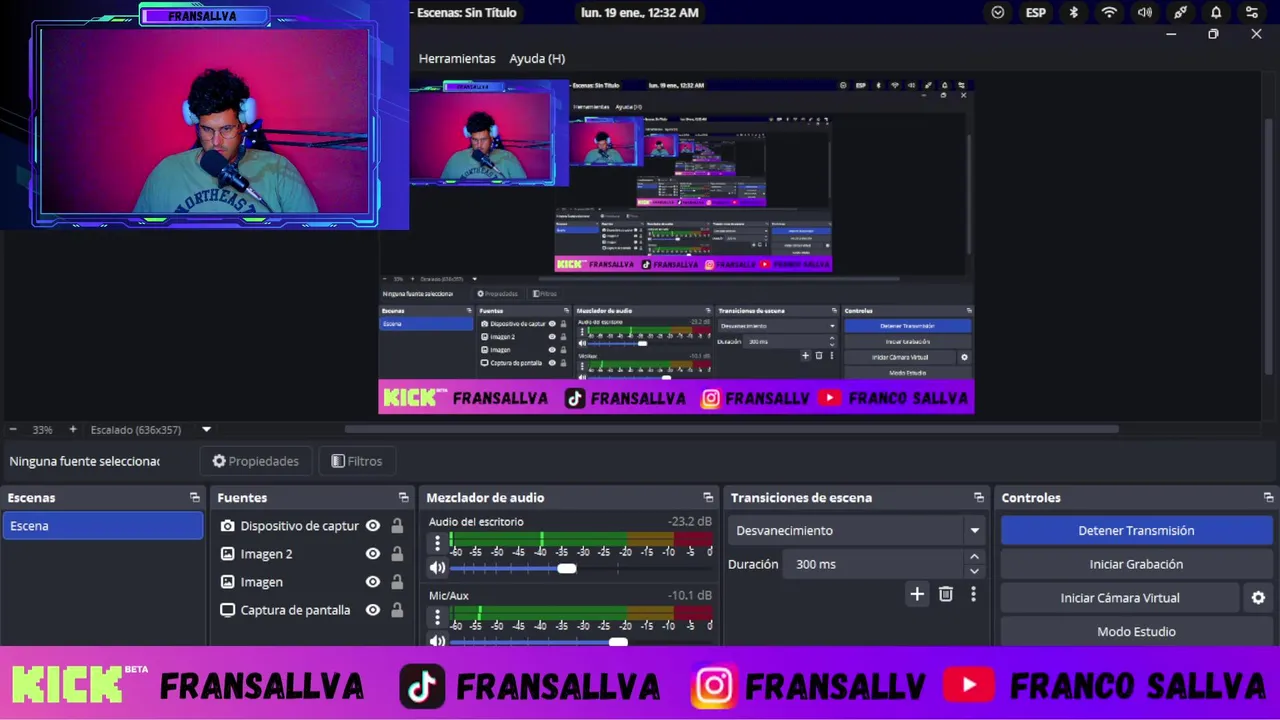Zoom out the preview with minus icon
Viewport: 1280px width, 720px height.
tap(13, 430)
